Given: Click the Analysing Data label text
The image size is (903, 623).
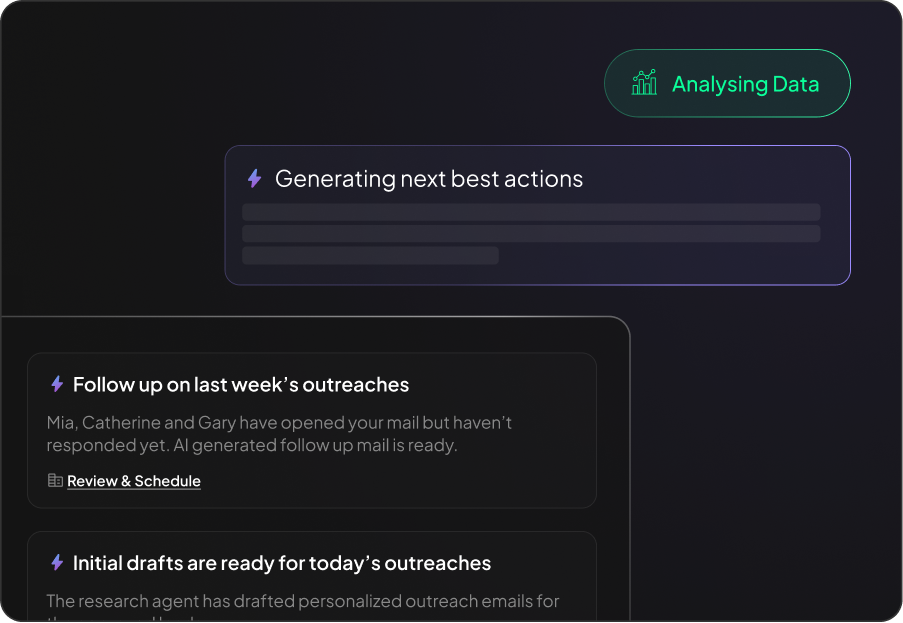Looking at the screenshot, I should [x=745, y=84].
